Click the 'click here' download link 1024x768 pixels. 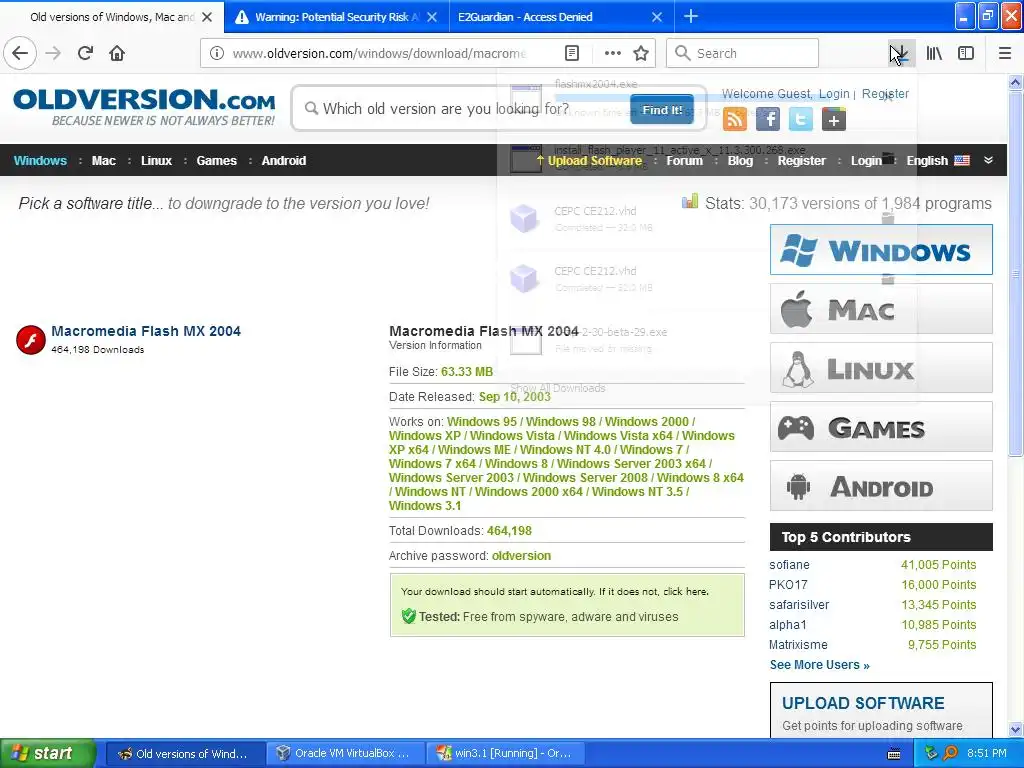pos(684,592)
